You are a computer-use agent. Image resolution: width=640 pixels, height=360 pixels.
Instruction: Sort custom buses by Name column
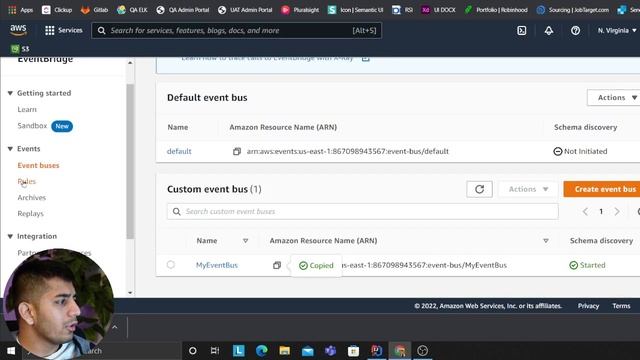click(x=245, y=241)
